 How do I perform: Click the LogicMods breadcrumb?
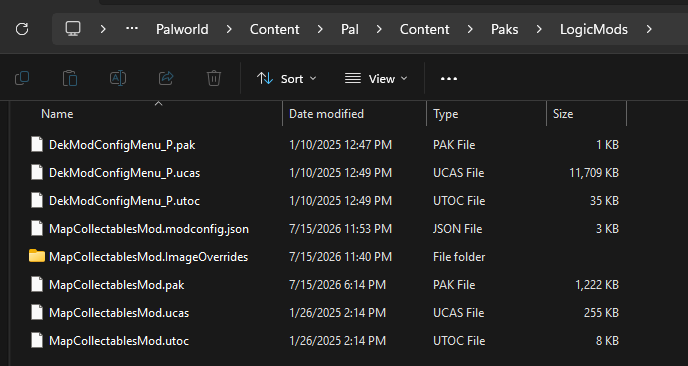(x=594, y=29)
